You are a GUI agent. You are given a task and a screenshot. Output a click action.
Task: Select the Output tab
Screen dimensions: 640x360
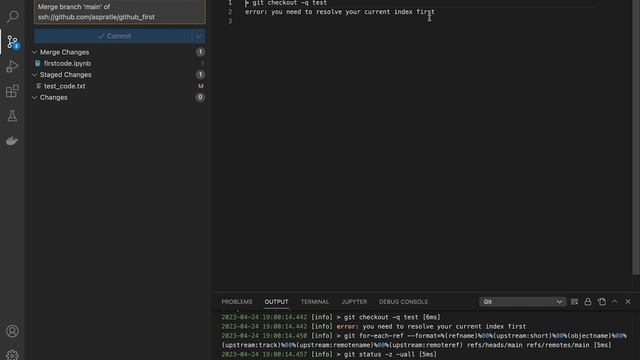pos(276,302)
